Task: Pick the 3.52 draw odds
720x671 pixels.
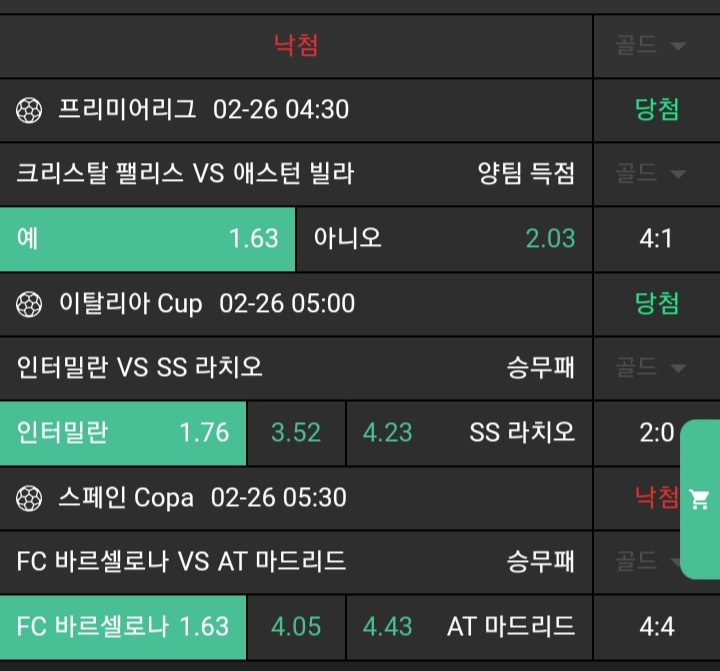Action: [x=296, y=433]
